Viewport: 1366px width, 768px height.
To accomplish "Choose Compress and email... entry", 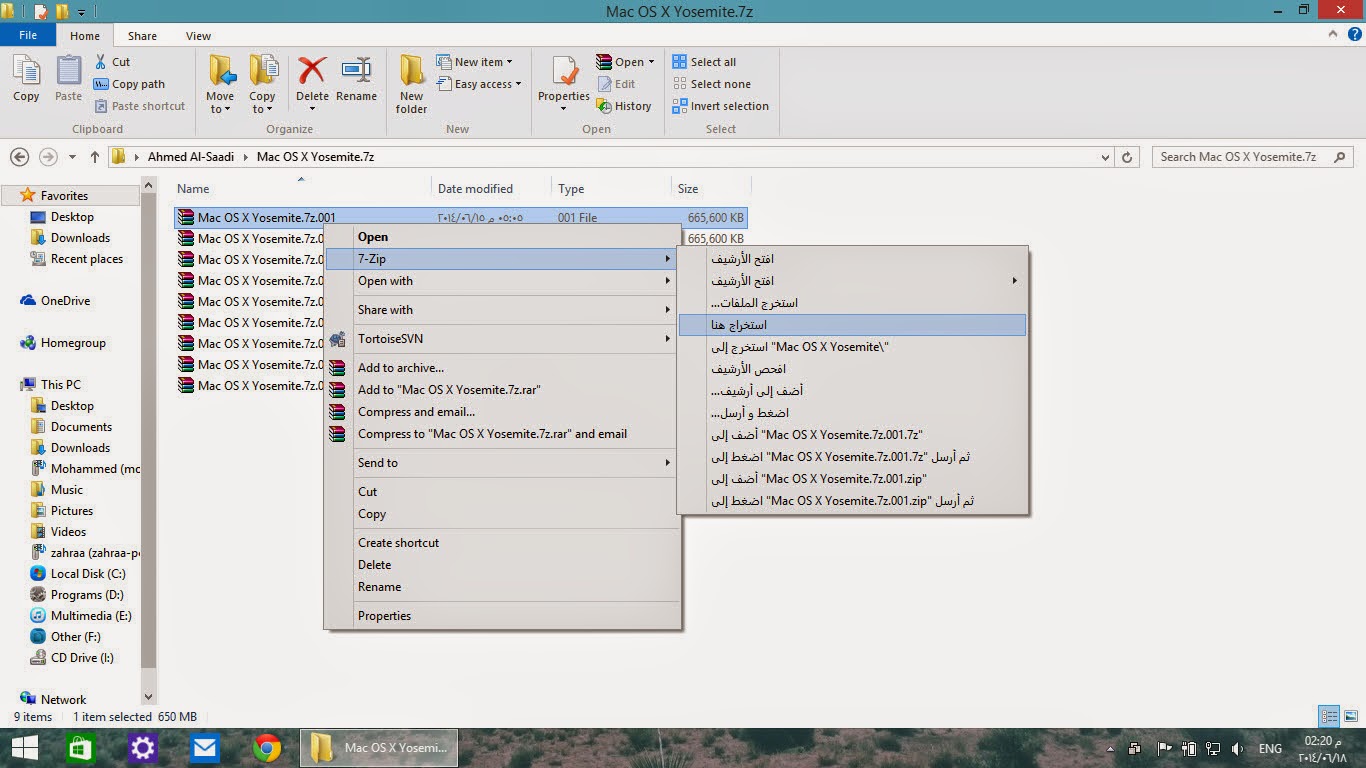I will [x=503, y=412].
